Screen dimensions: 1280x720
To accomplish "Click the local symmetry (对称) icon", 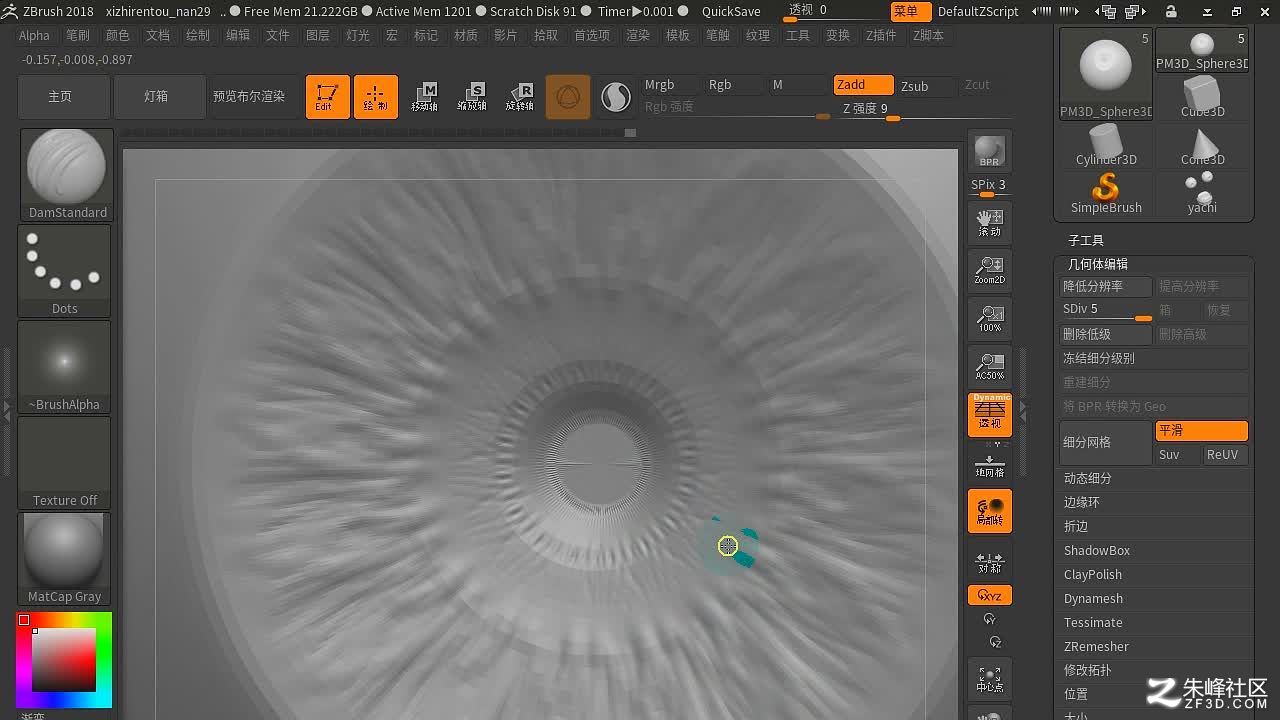I will coord(990,562).
